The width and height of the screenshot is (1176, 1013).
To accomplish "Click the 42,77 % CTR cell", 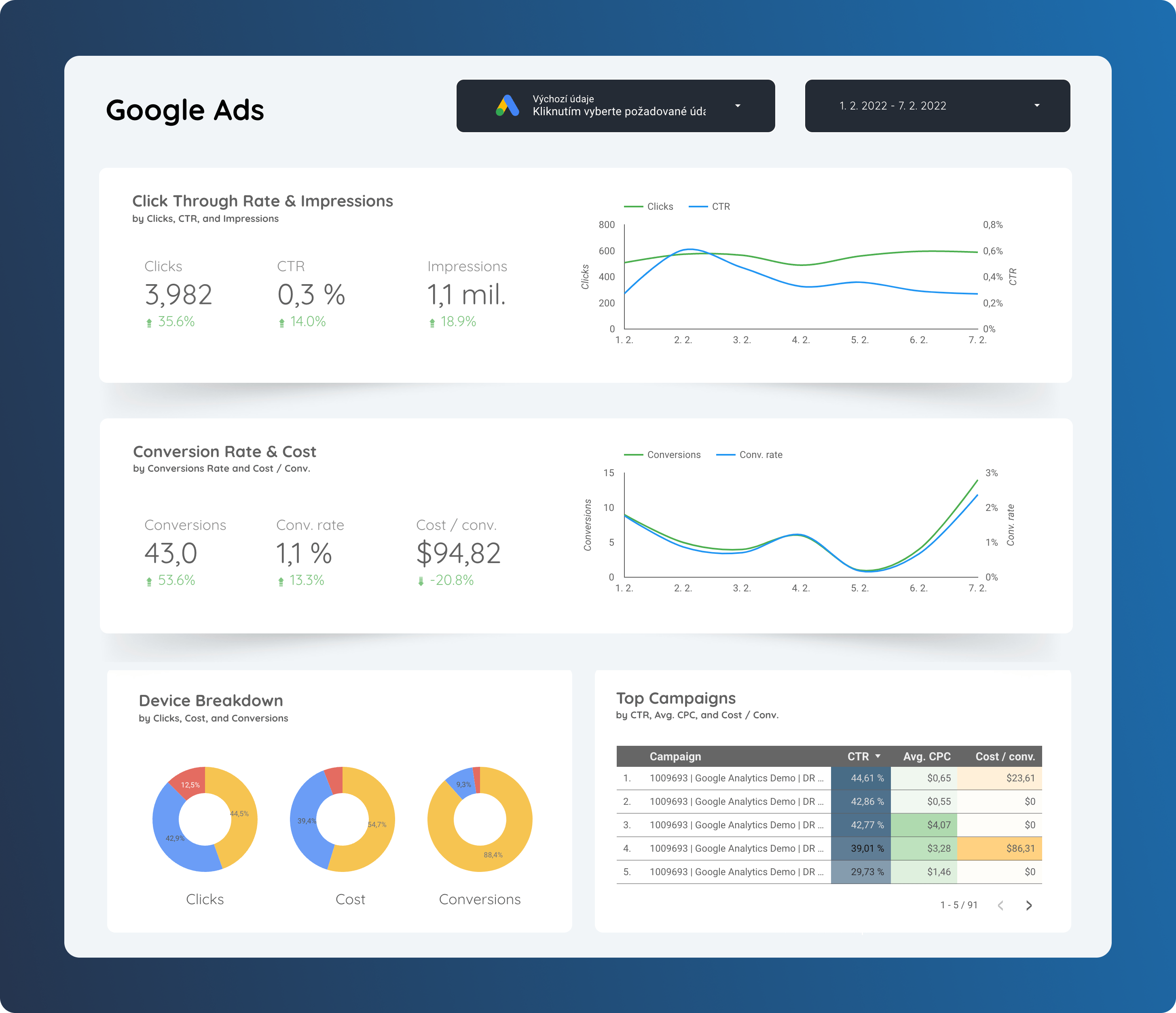I will point(861,825).
